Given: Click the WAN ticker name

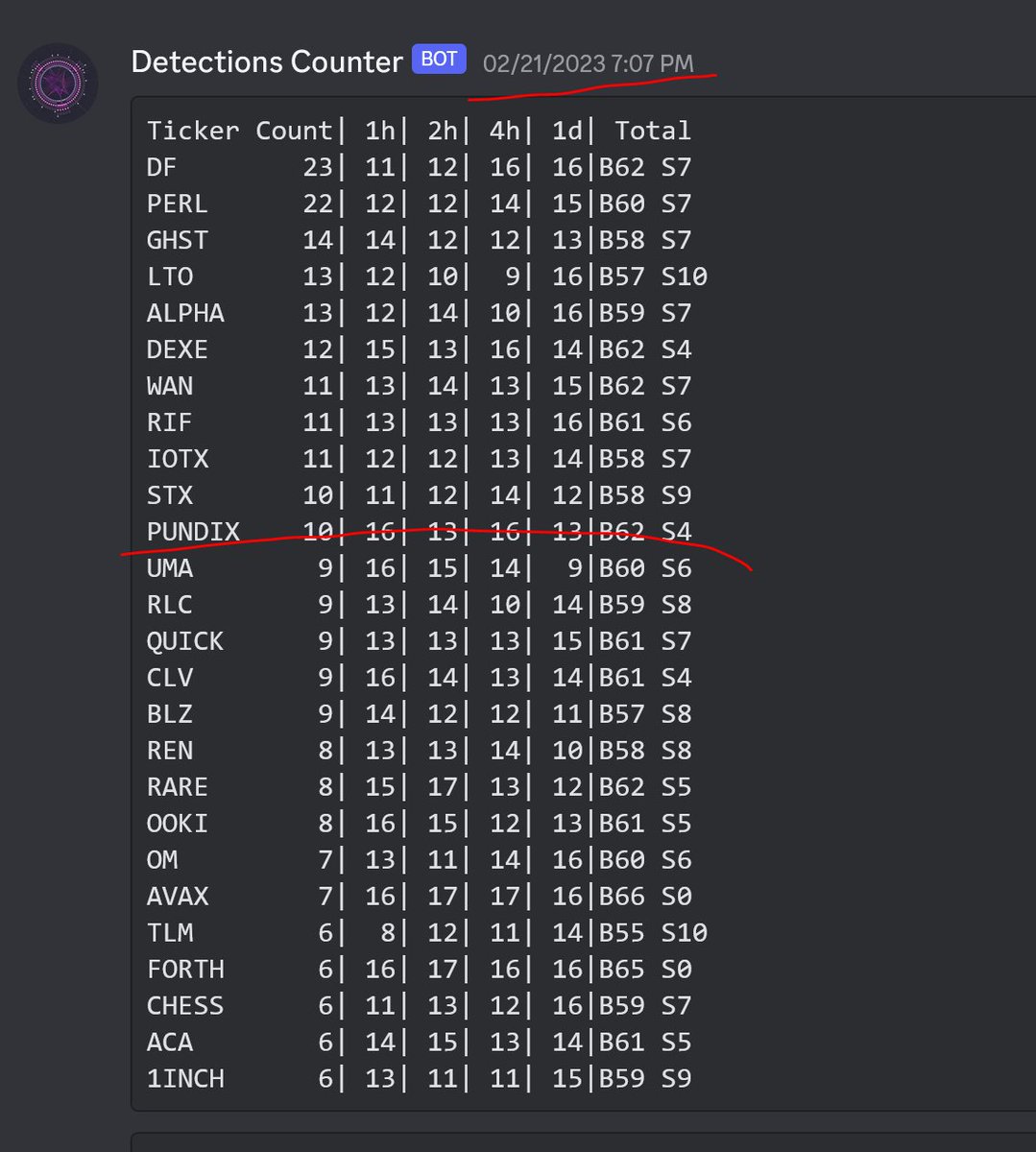Looking at the screenshot, I should [170, 386].
